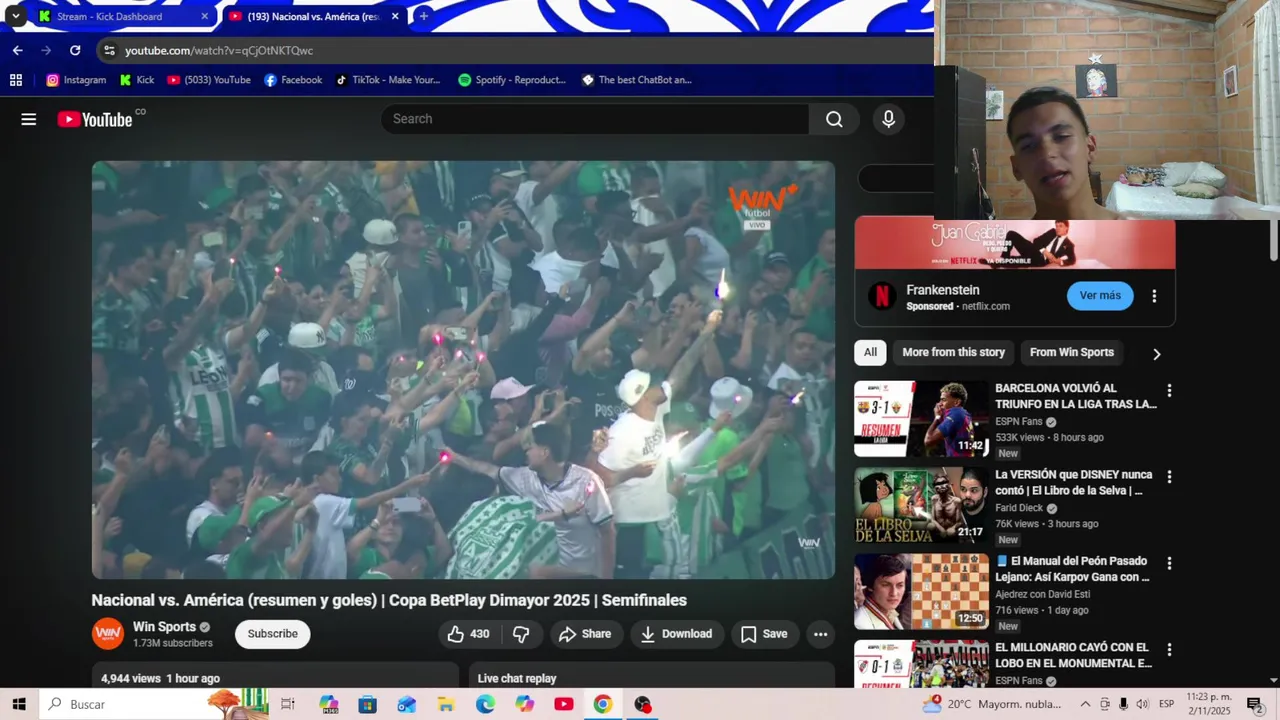This screenshot has height=720, width=1280.
Task: Open the Win Sports channel avatar
Action: 108,634
